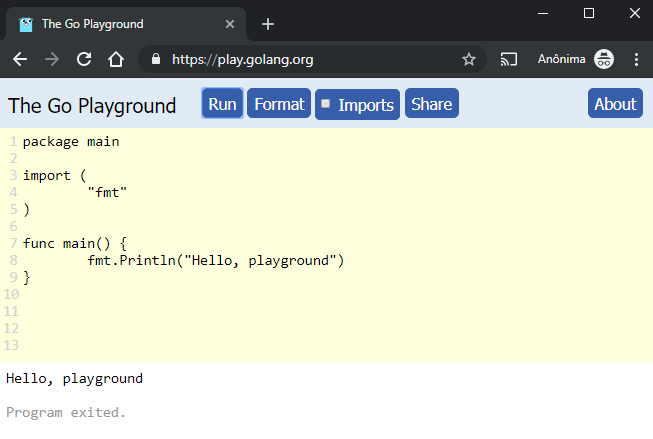Click the Format button
The image size is (653, 439).
(x=279, y=103)
